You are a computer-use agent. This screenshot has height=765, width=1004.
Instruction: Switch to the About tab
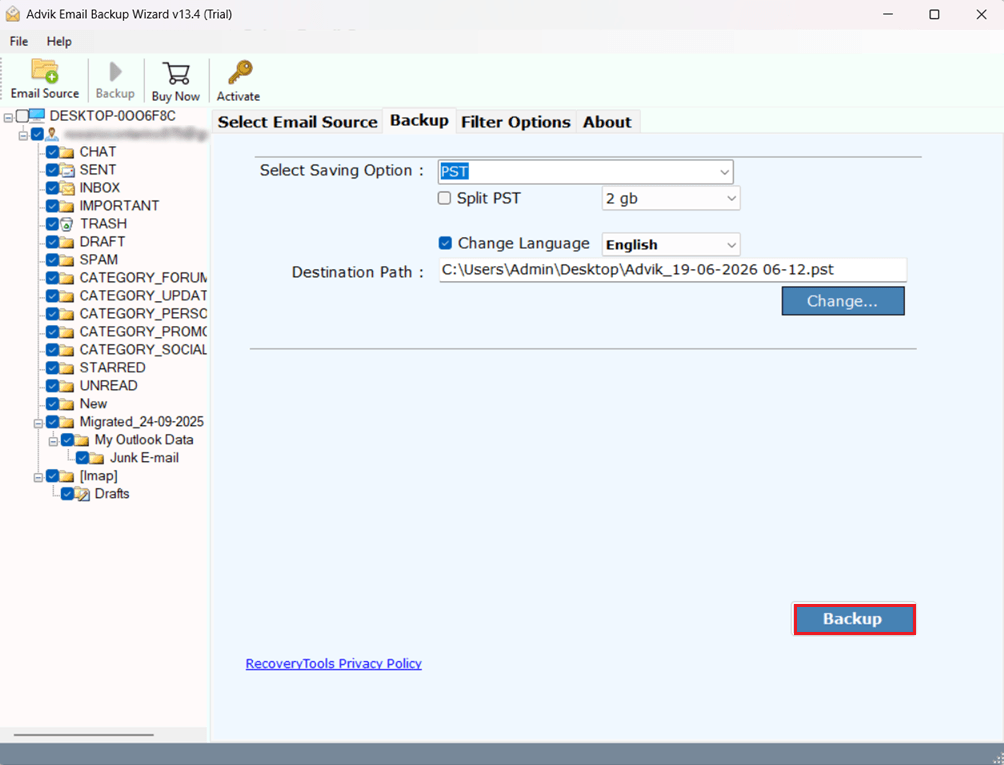[x=607, y=122]
